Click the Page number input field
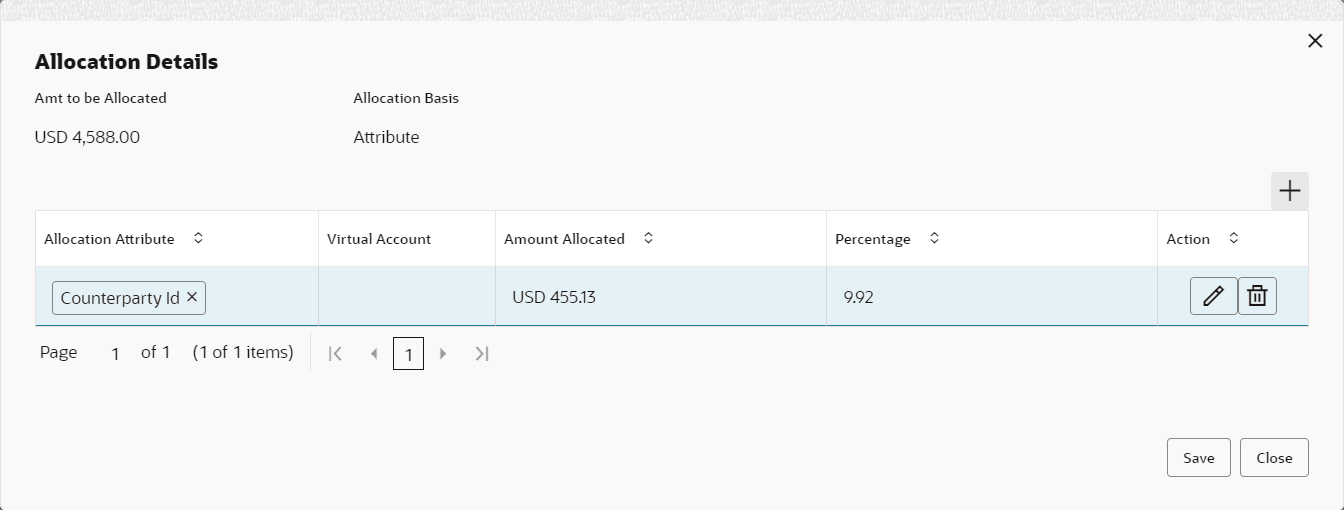This screenshot has width=1344, height=510. (x=115, y=353)
